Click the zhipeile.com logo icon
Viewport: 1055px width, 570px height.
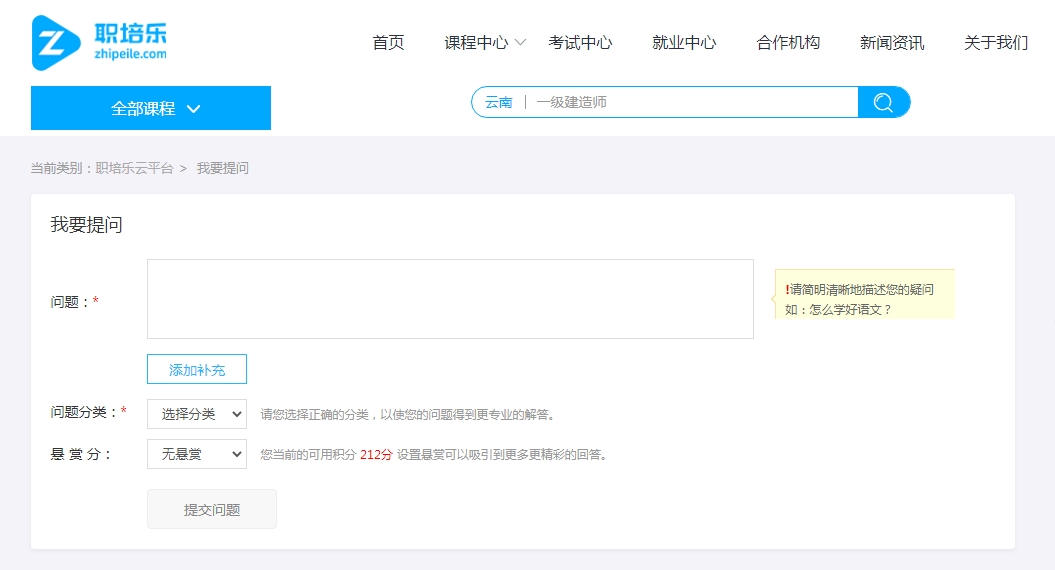pos(56,42)
